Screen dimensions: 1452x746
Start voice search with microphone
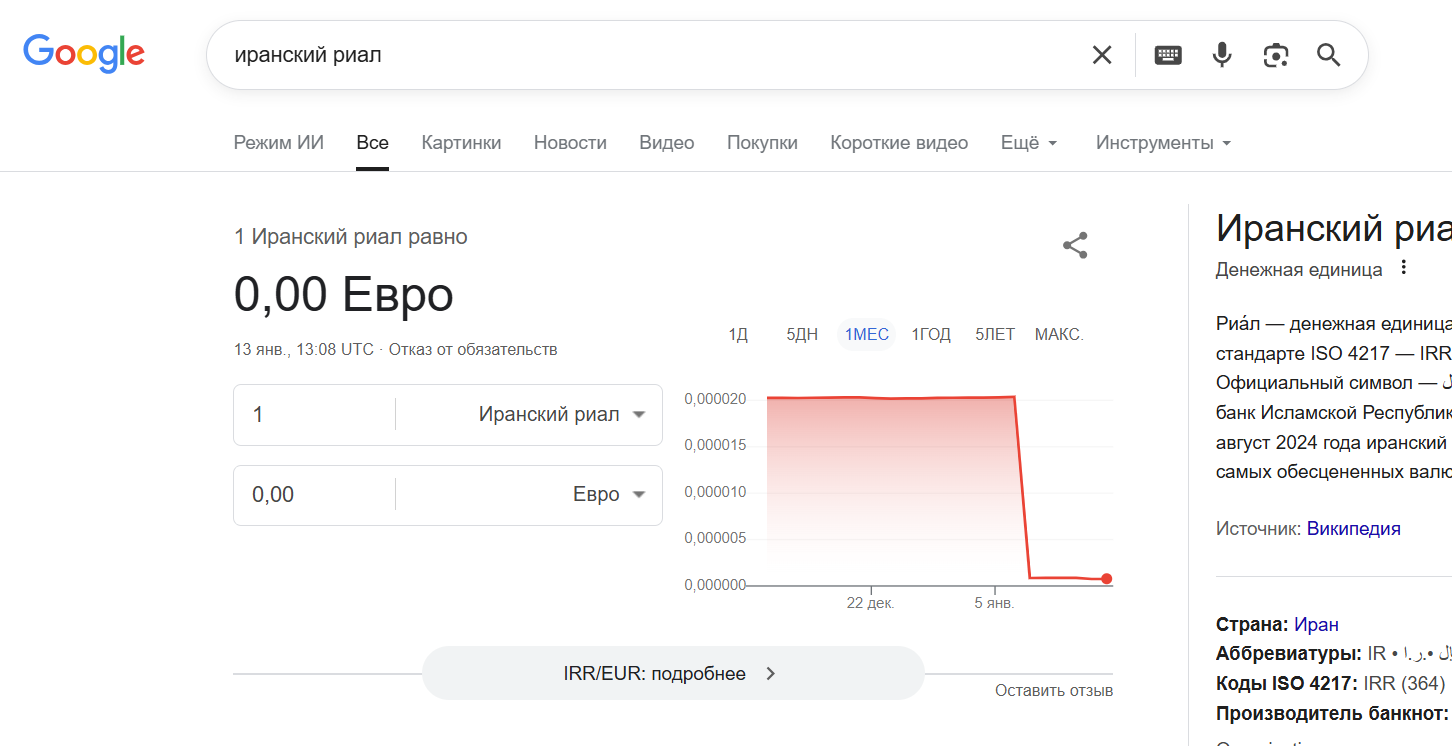click(x=1221, y=55)
